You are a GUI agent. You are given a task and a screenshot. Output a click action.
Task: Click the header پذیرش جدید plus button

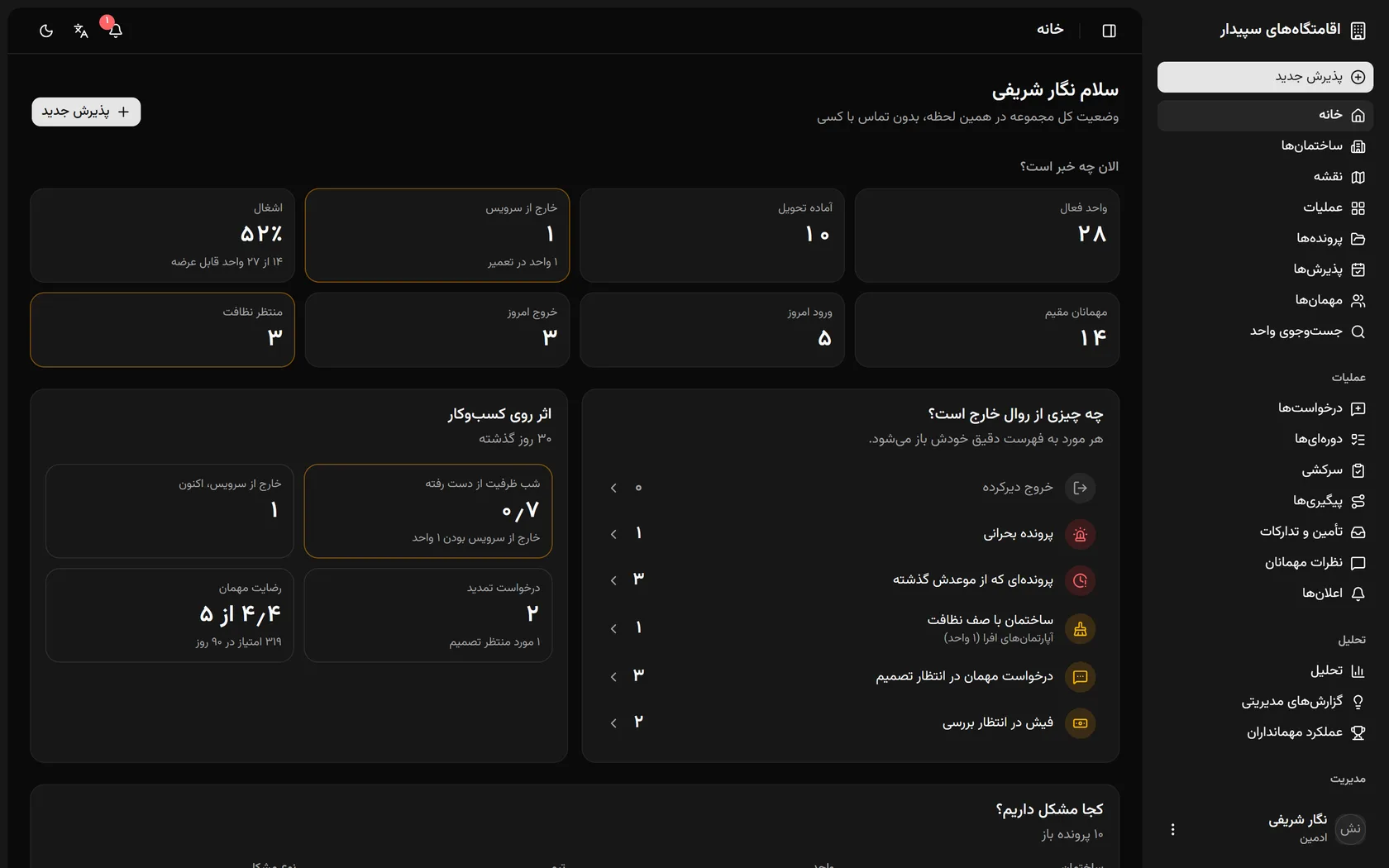pyautogui.click(x=86, y=112)
